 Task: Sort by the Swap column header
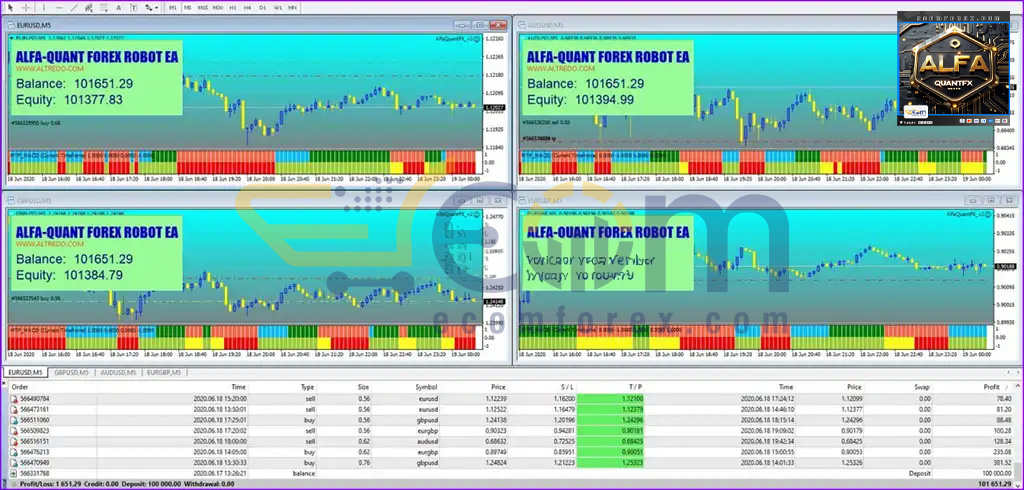click(x=922, y=387)
